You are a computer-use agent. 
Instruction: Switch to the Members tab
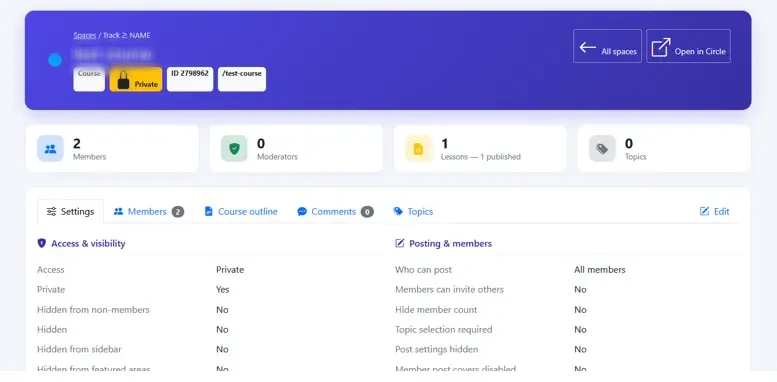[149, 212]
